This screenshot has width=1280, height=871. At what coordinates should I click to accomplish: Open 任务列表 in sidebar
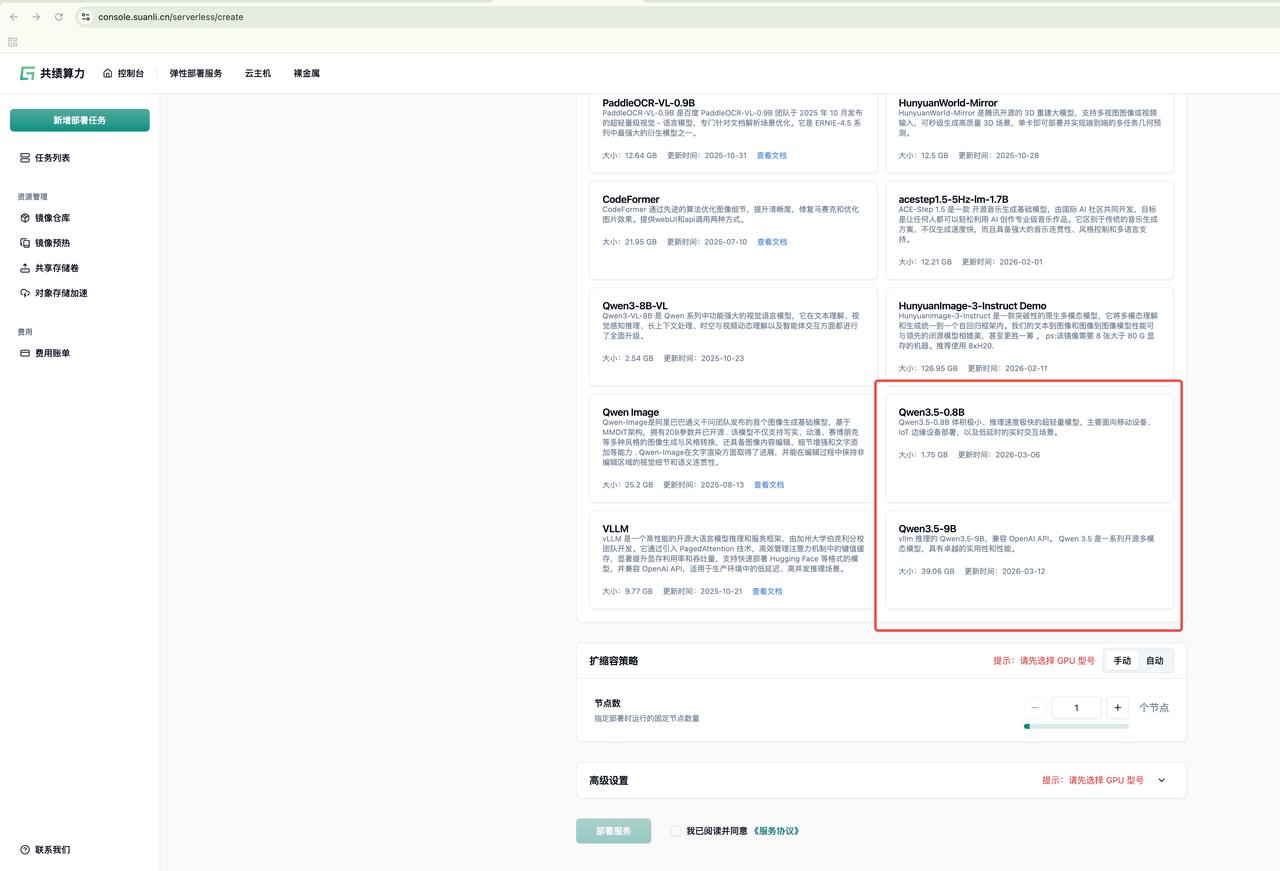click(52, 158)
